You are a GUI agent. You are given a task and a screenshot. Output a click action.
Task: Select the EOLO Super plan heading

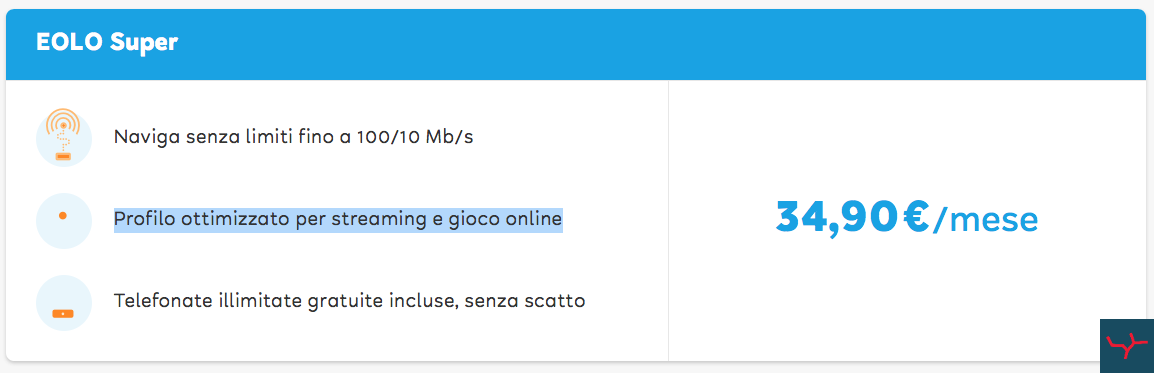(107, 43)
